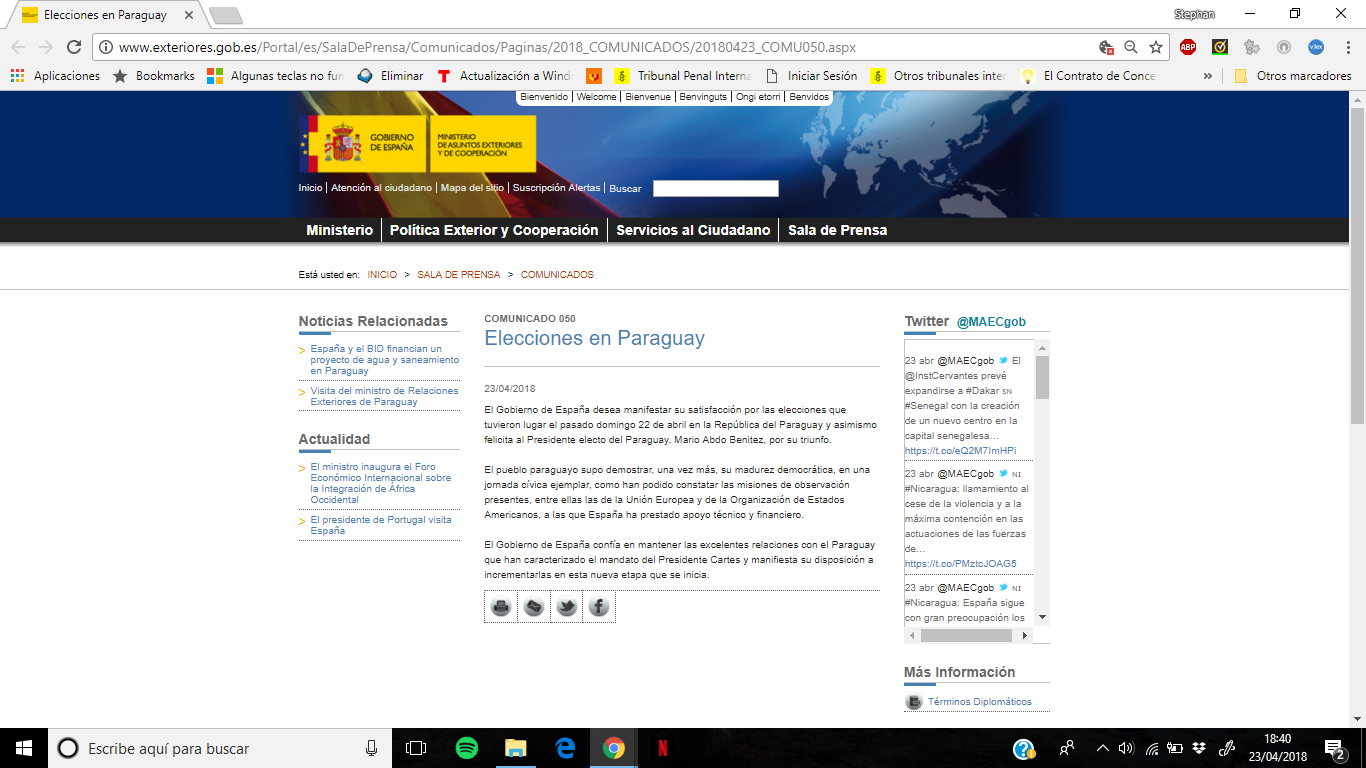Switch language with the Welcome link
The image size is (1366, 768).
click(x=597, y=97)
